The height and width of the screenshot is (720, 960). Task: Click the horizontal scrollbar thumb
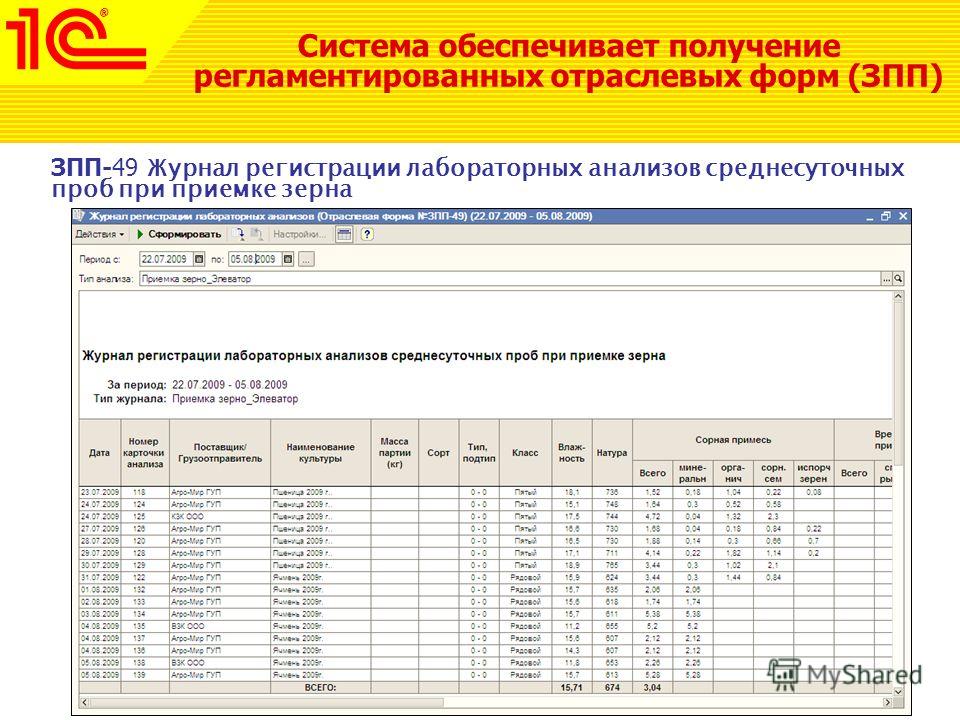(x=267, y=702)
